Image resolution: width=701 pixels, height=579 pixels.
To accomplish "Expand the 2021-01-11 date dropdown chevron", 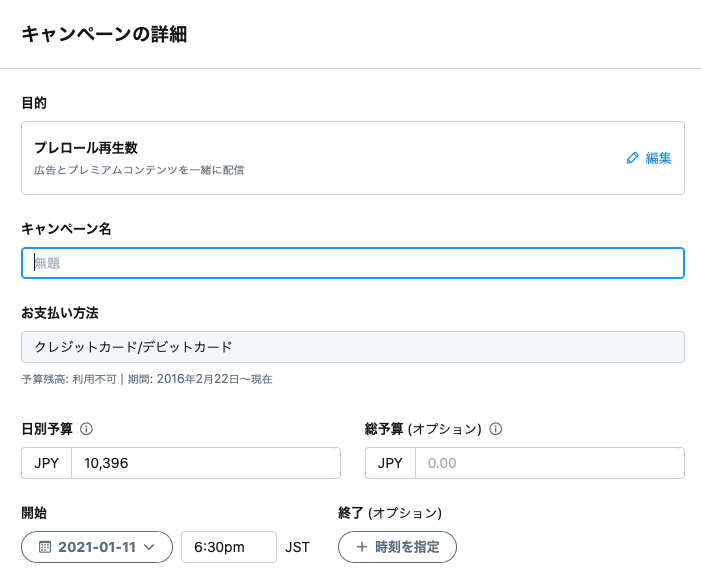I will tap(149, 547).
